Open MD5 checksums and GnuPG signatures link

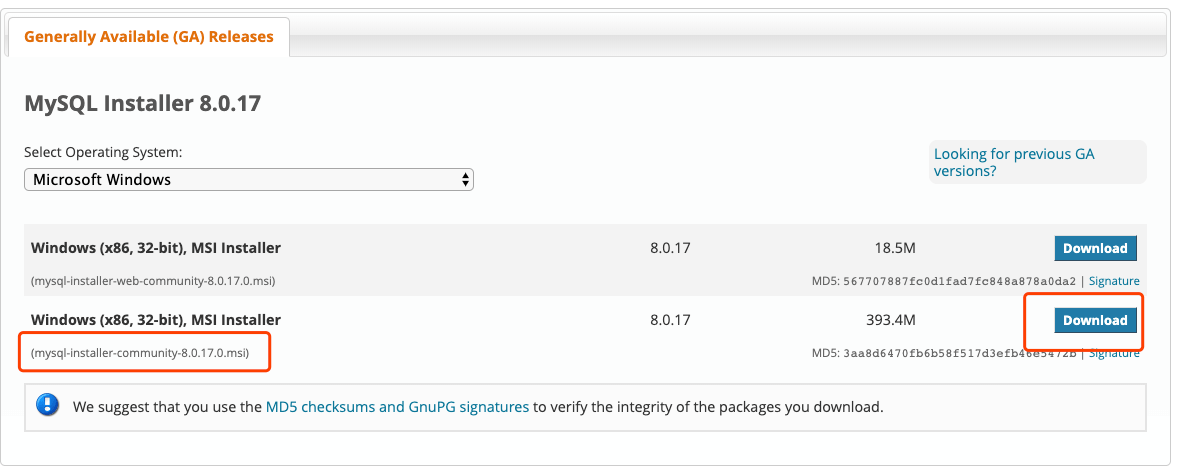pos(397,407)
